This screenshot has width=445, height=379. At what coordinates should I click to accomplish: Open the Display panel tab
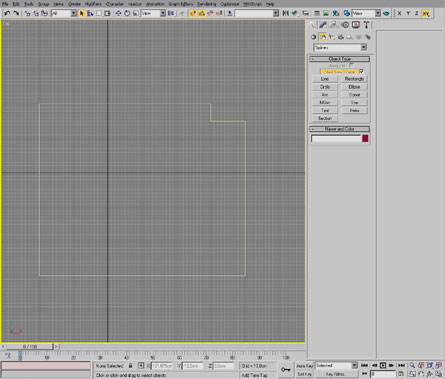coord(356,25)
